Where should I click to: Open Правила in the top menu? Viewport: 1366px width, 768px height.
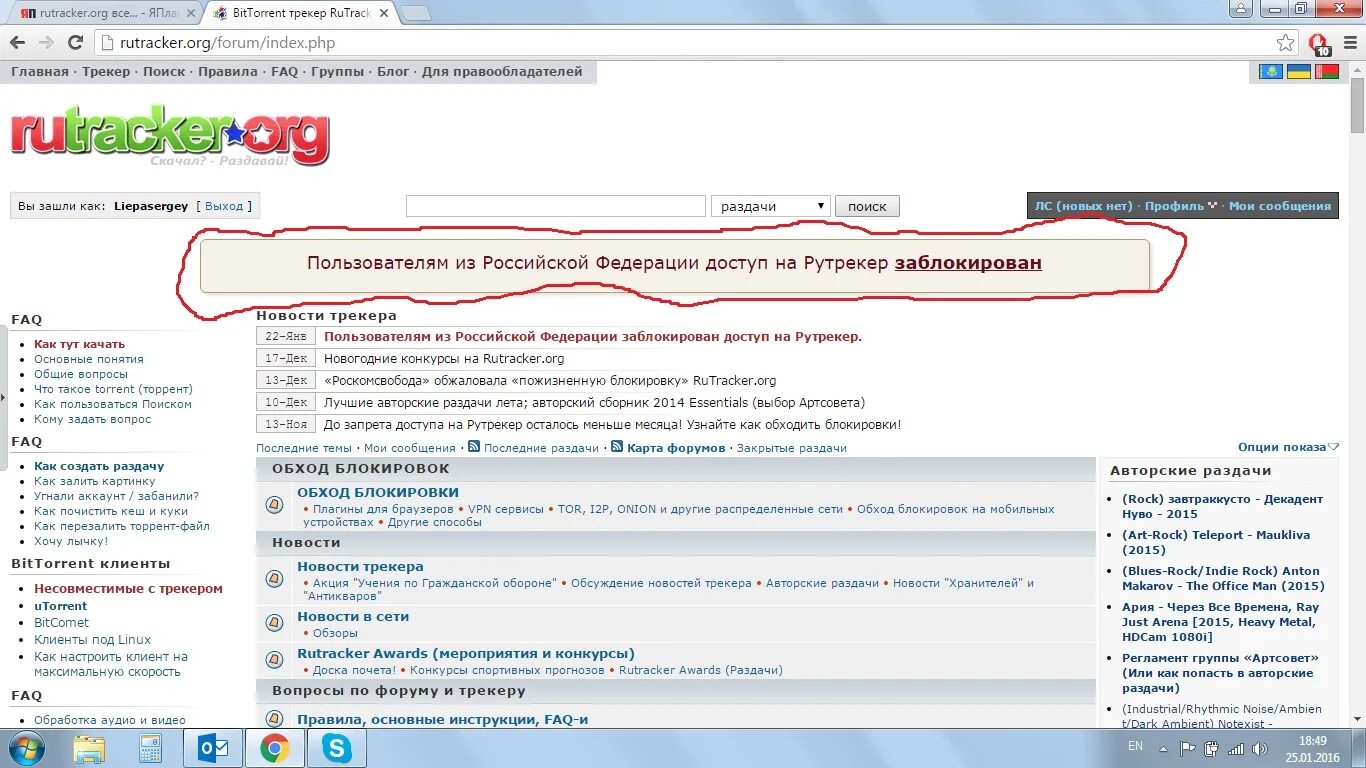coord(228,71)
